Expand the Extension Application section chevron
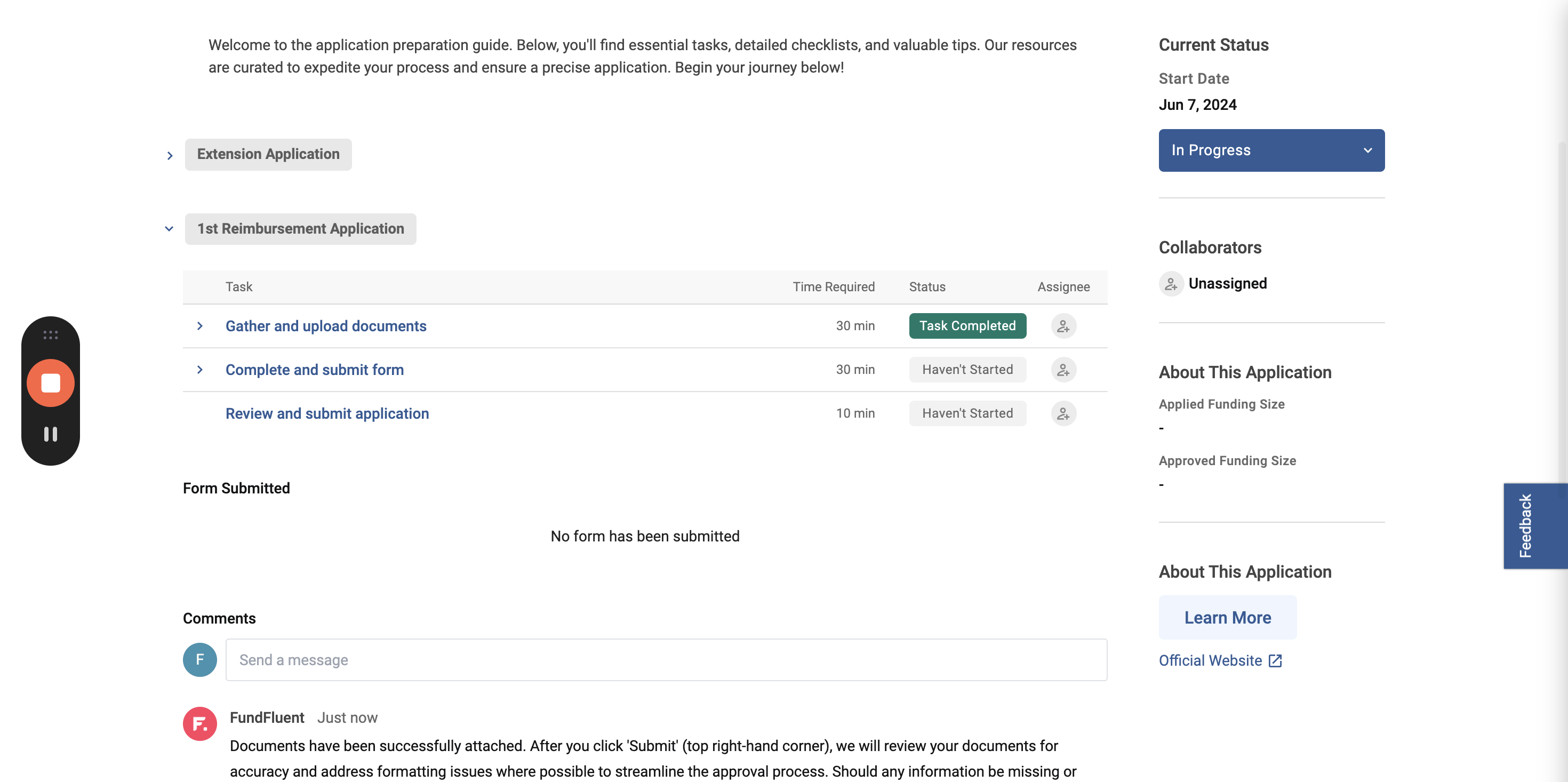 pos(170,156)
